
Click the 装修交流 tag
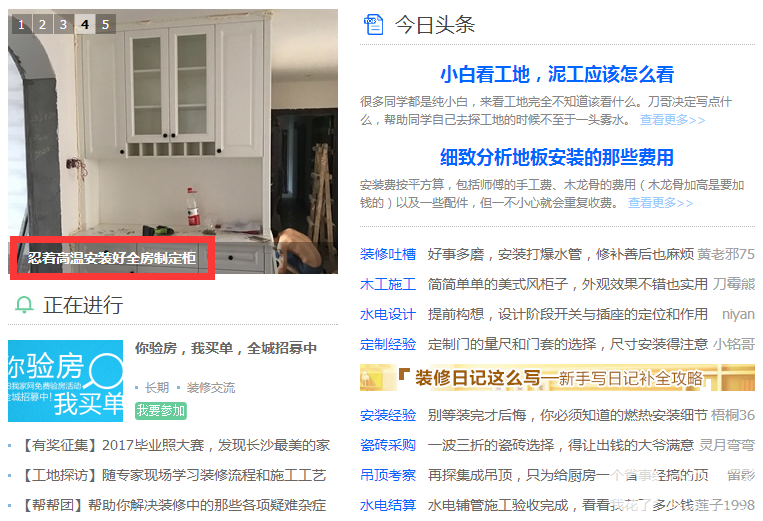point(211,388)
